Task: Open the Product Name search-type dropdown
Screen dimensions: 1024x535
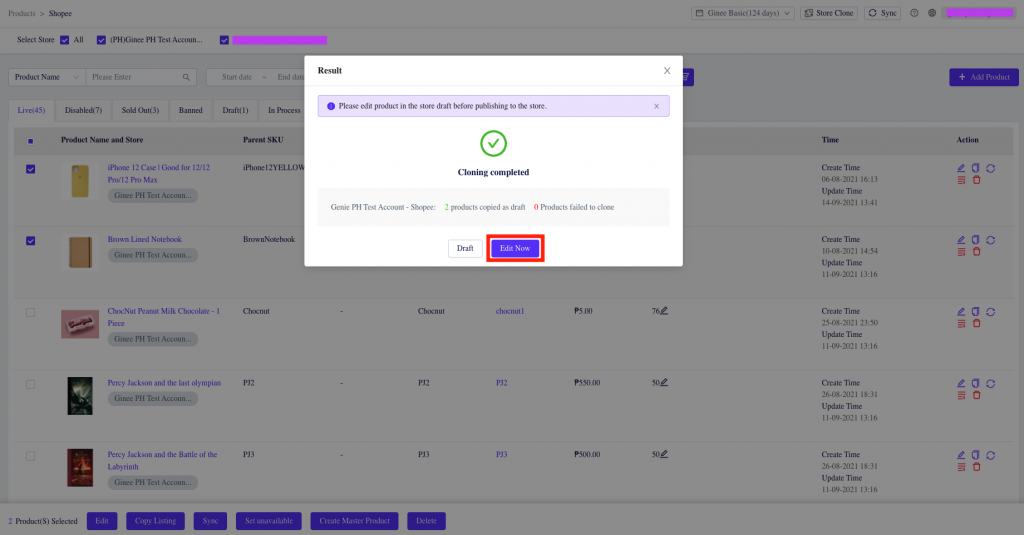Action: (46, 77)
